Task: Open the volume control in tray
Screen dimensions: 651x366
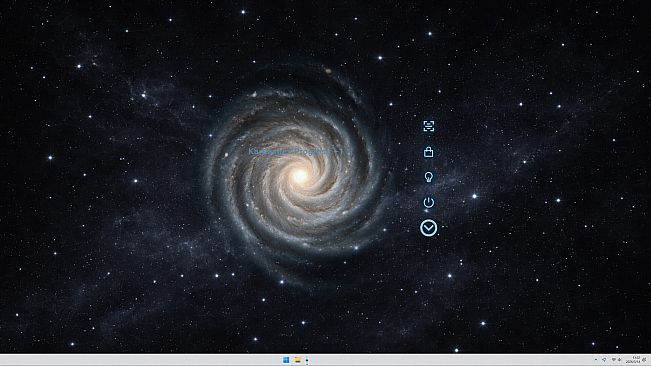Action: (619, 360)
